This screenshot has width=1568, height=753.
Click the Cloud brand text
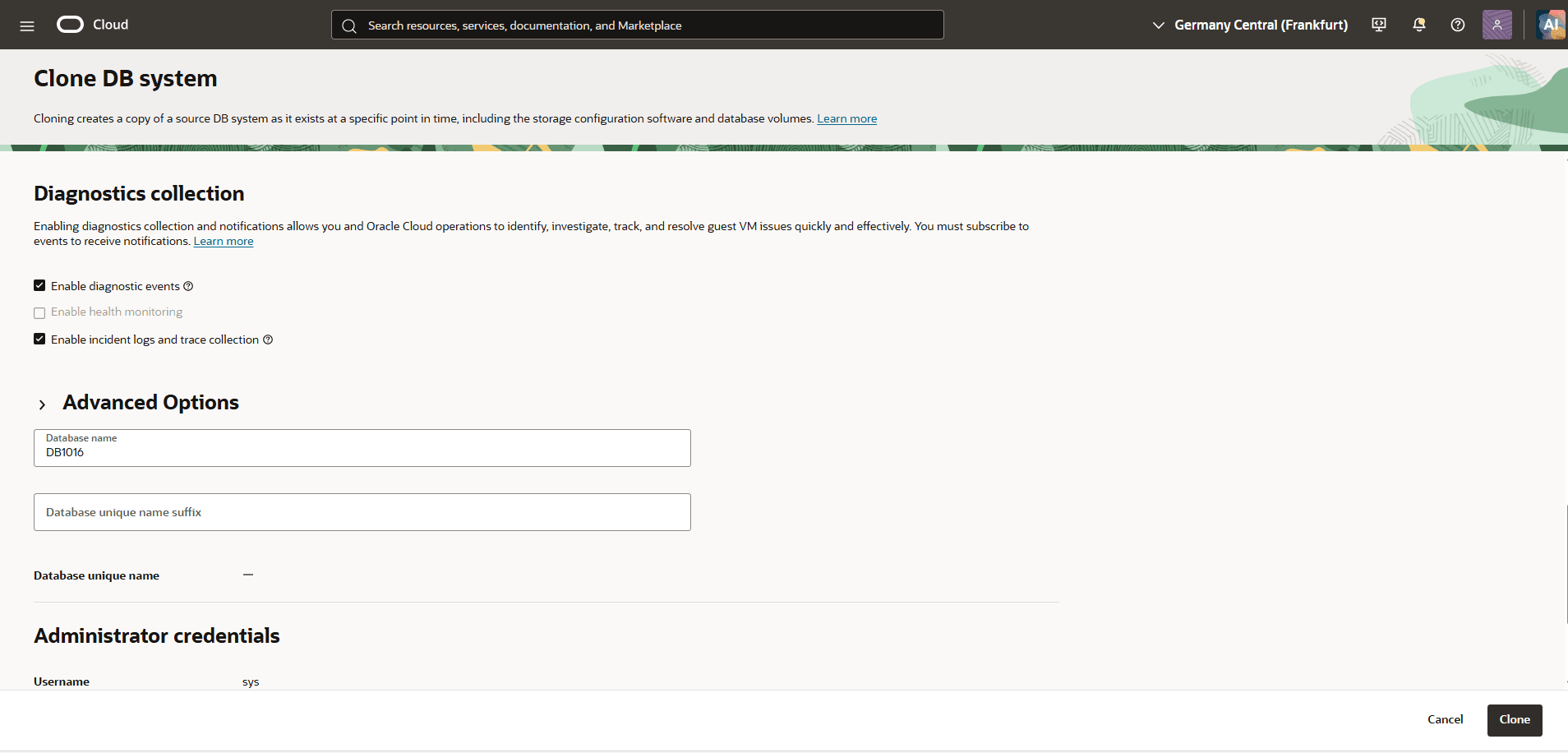click(x=111, y=25)
